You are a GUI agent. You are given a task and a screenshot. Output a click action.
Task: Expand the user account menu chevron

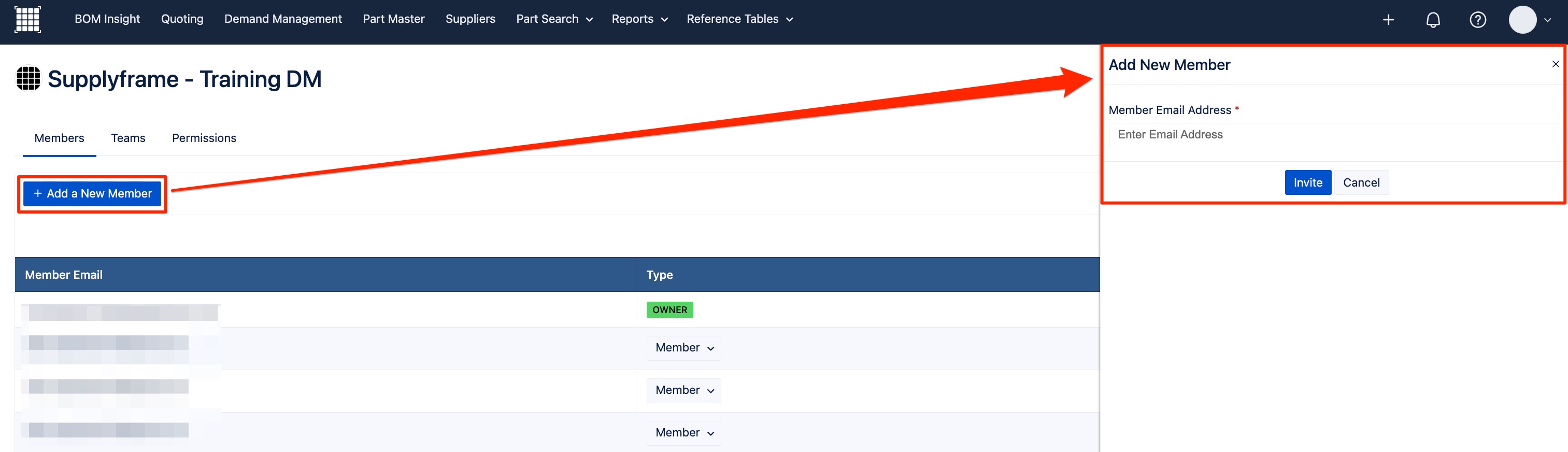(1548, 20)
